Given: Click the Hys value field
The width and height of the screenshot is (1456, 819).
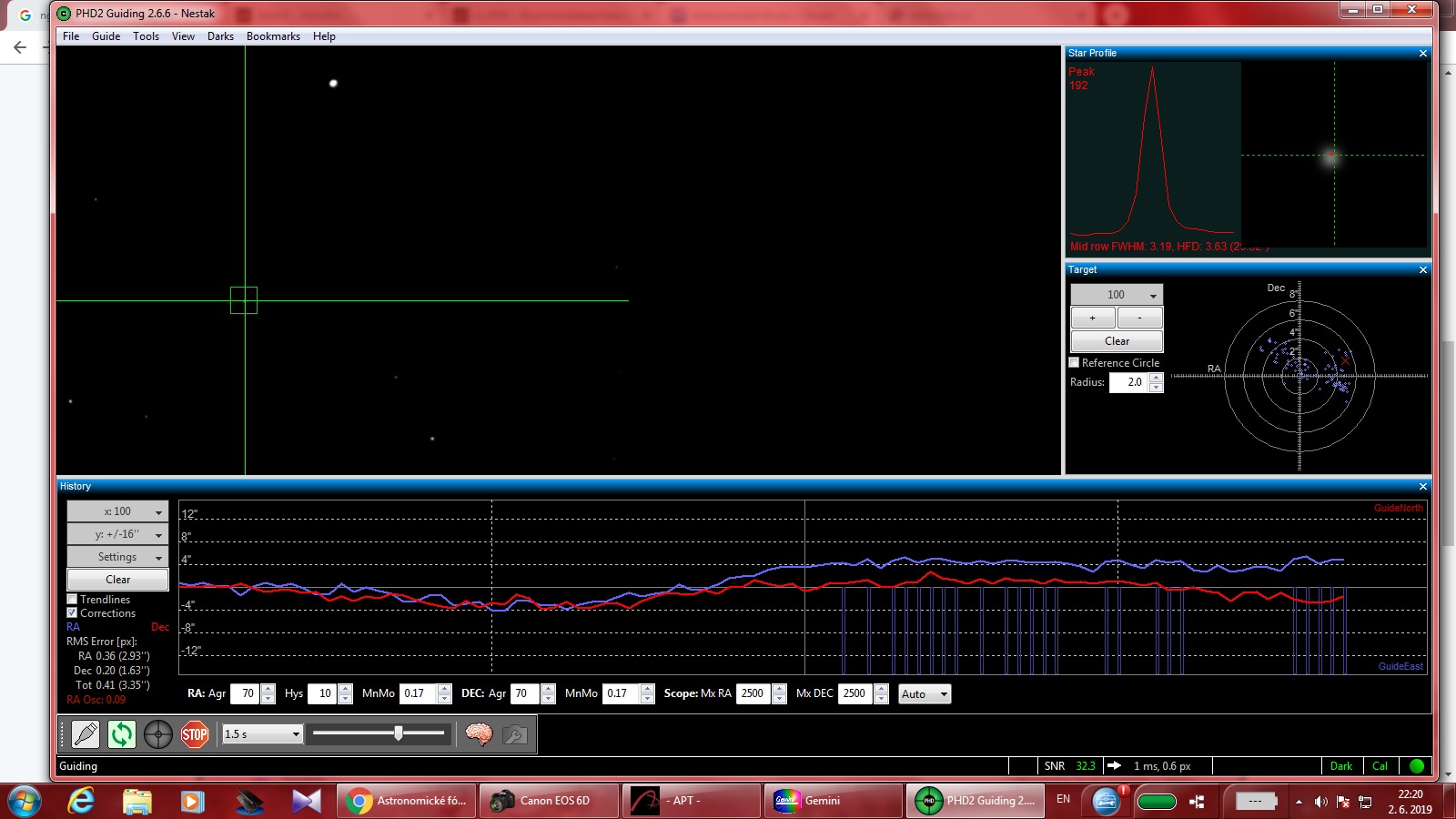Looking at the screenshot, I should point(323,693).
